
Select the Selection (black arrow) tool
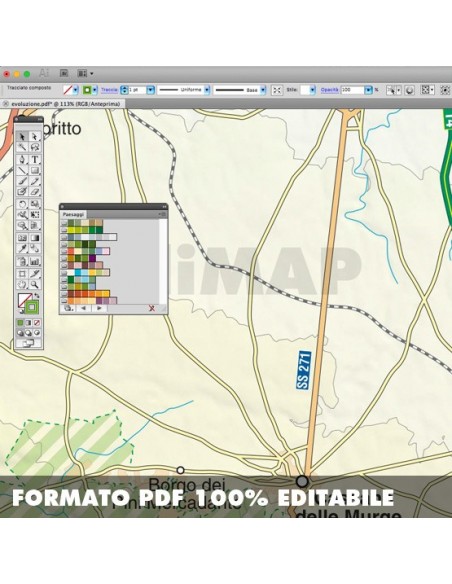[22, 137]
